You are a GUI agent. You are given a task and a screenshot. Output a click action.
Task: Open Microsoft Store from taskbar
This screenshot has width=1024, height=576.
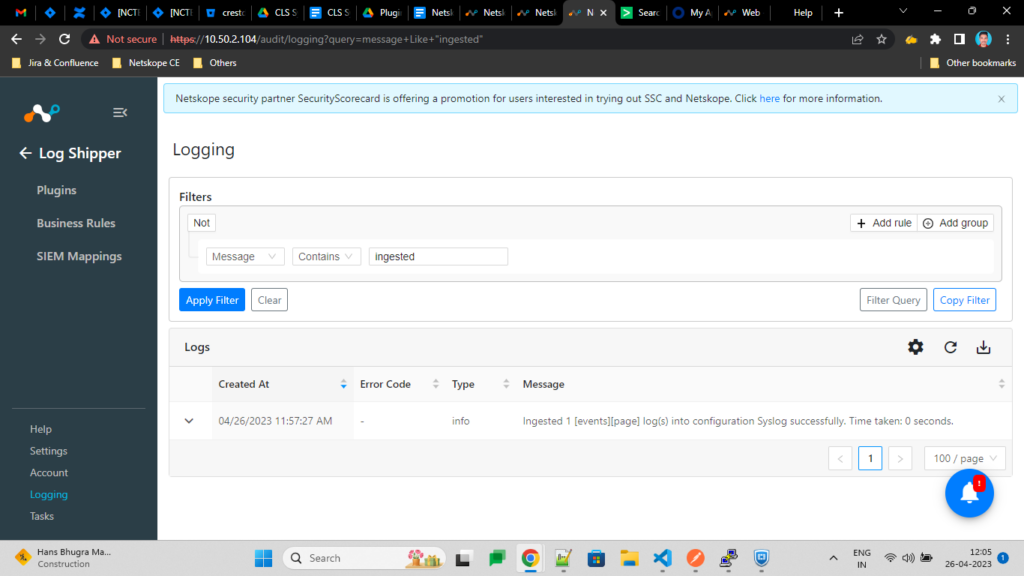[596, 558]
